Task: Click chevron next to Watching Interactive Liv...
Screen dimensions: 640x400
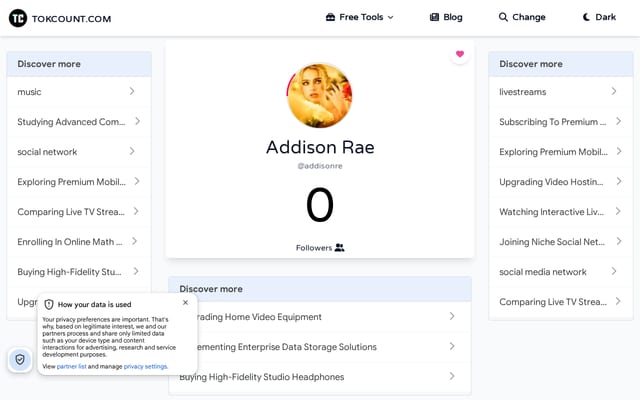Action: (618, 211)
